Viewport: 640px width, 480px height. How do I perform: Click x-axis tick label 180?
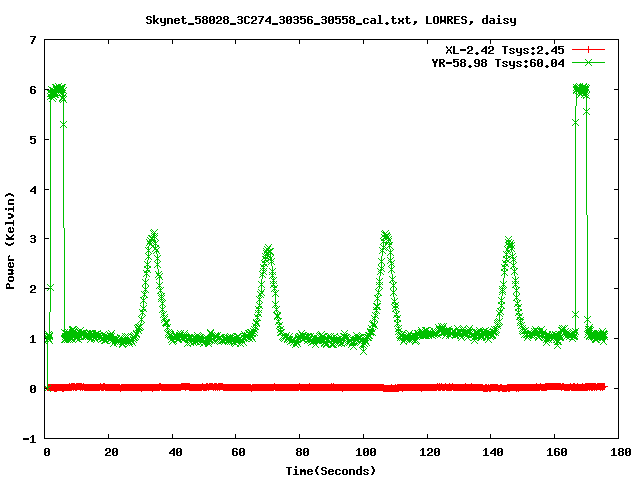point(620,452)
